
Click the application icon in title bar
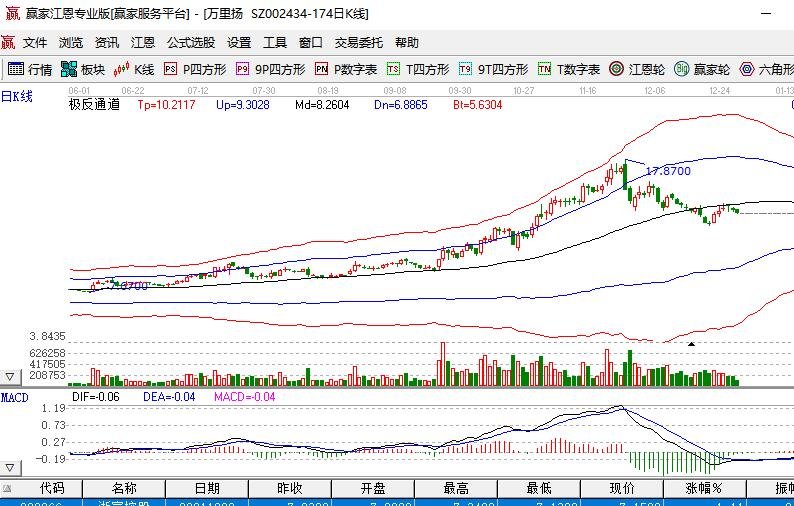tap(12, 14)
